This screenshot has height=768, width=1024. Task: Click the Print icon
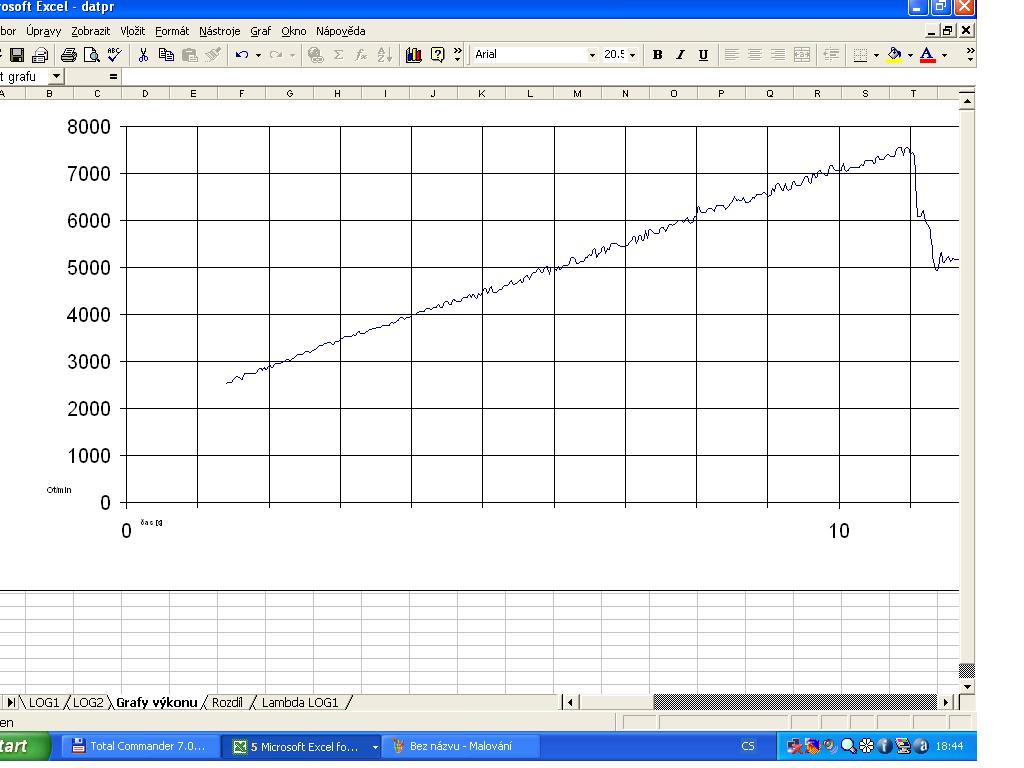[68, 55]
